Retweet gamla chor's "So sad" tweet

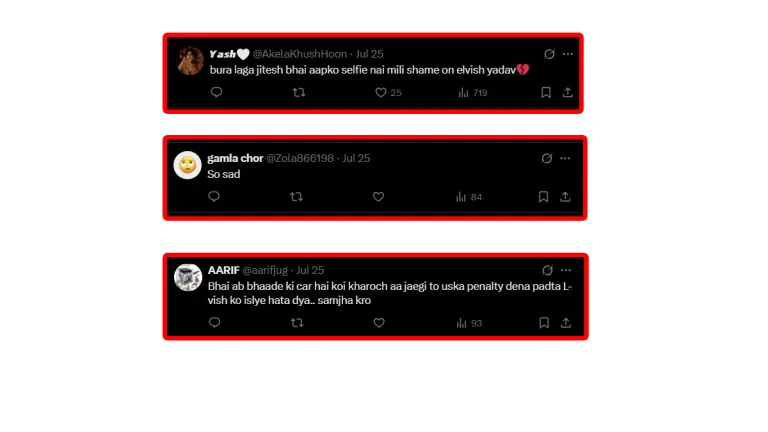tap(296, 197)
